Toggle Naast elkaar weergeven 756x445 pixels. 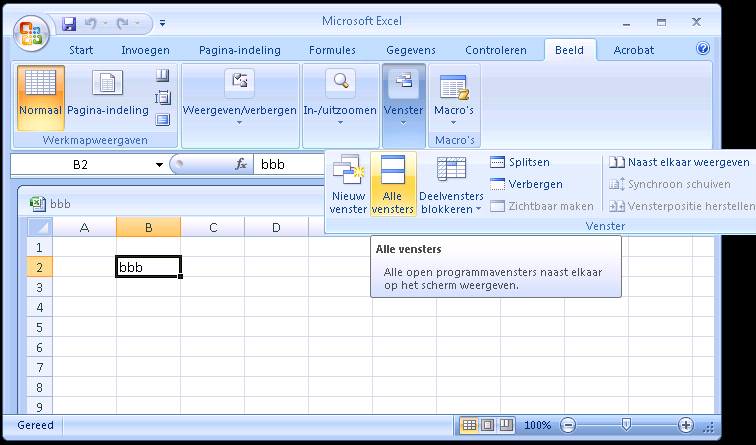pos(679,162)
